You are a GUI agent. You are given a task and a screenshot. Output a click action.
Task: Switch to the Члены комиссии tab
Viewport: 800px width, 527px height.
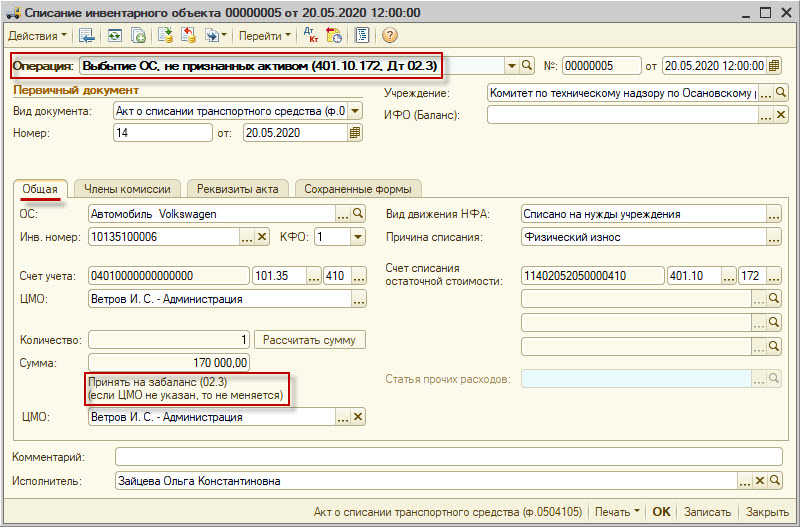click(x=128, y=188)
